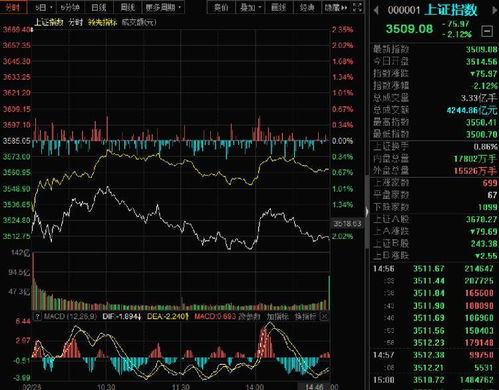Screen dimensions: 499x390
Task: Click the DIF value in MACD header
Action: [x=122, y=316]
